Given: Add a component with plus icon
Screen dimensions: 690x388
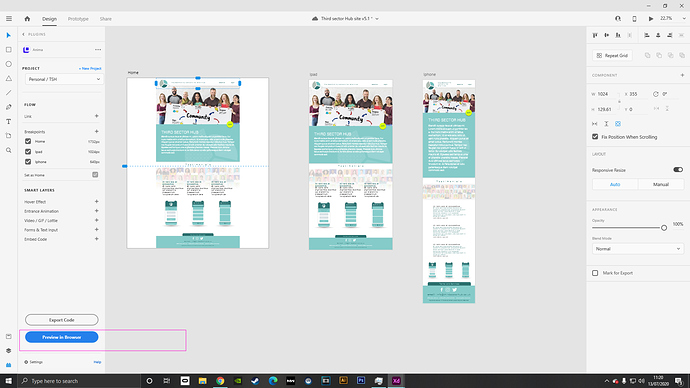Looking at the screenshot, I should 682,75.
